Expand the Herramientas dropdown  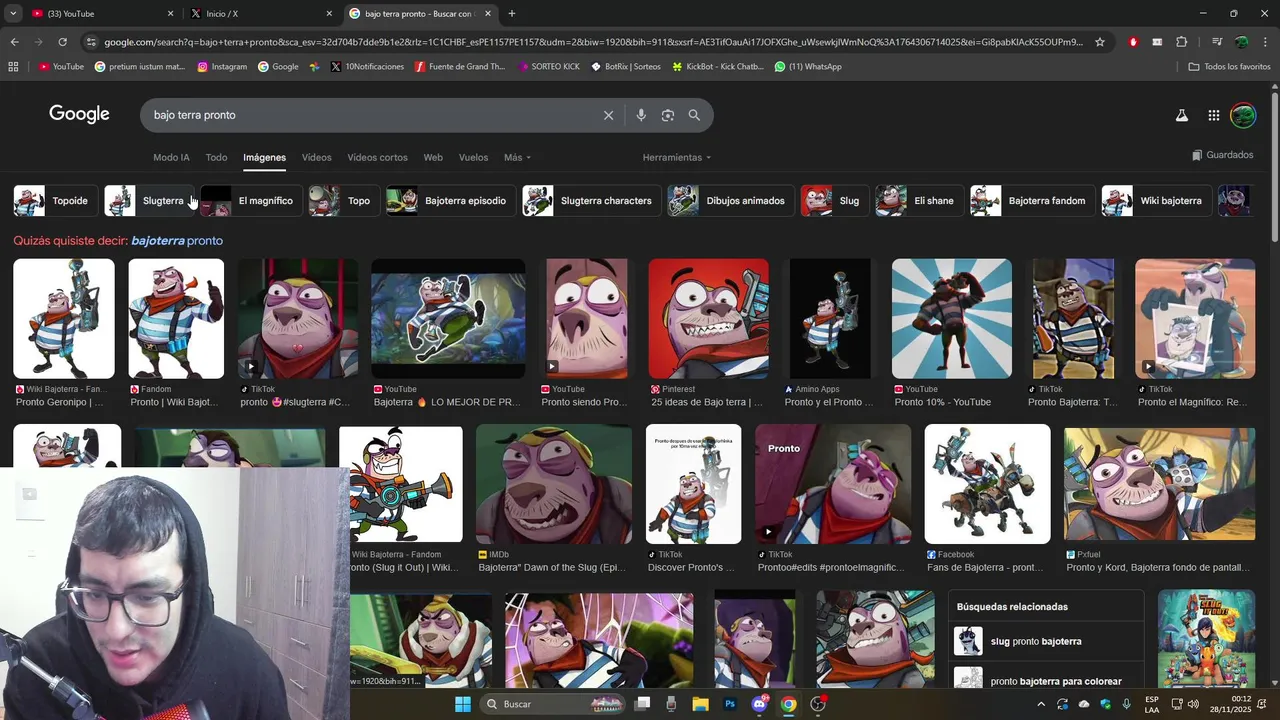point(677,157)
